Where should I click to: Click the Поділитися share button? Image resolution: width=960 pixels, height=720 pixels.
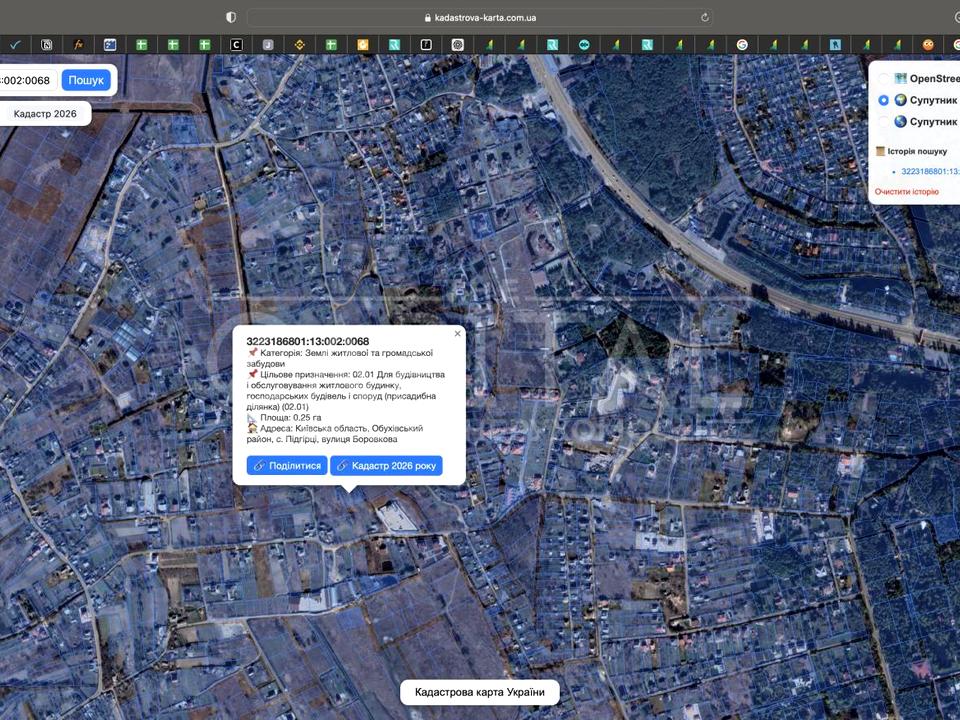tap(287, 465)
